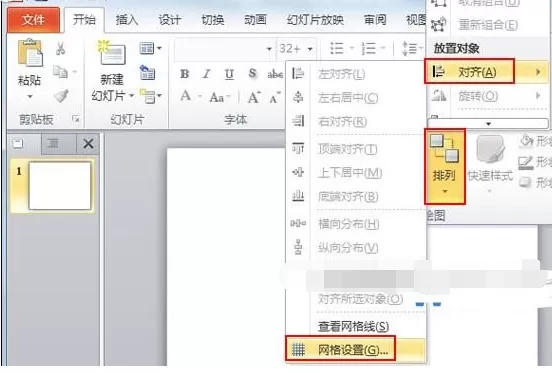Click the Shape Effects icon
The image size is (552, 373).
[526, 183]
